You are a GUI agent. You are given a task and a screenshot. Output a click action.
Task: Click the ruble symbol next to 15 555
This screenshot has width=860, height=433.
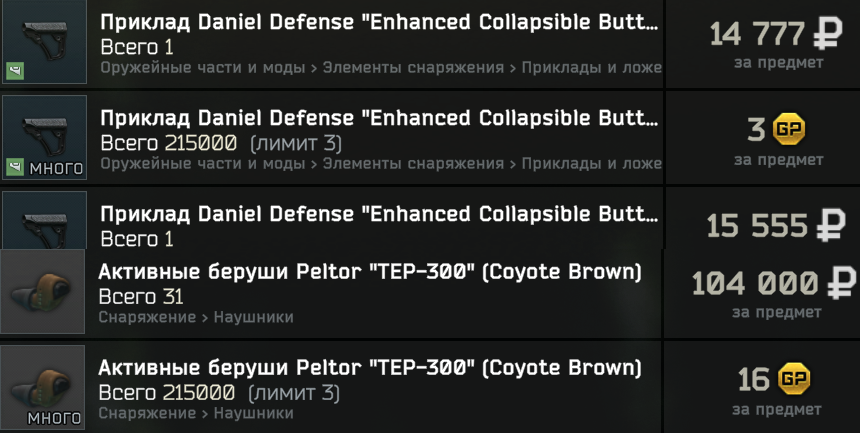click(829, 226)
